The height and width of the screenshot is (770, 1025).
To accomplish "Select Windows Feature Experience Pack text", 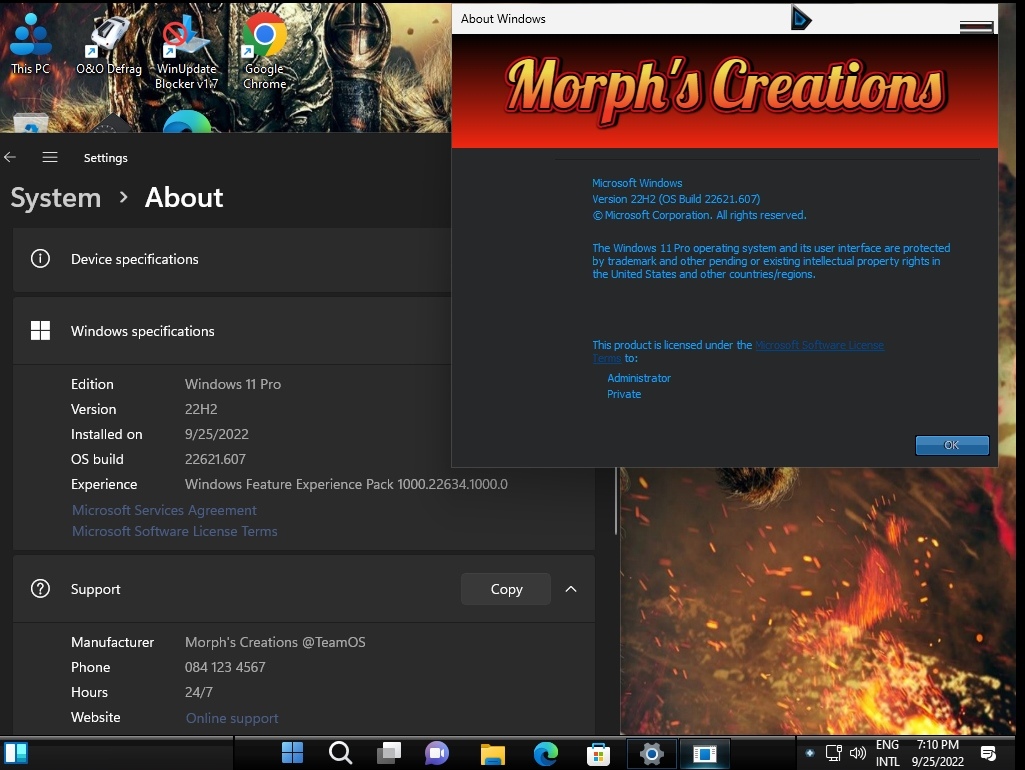I will pos(346,484).
